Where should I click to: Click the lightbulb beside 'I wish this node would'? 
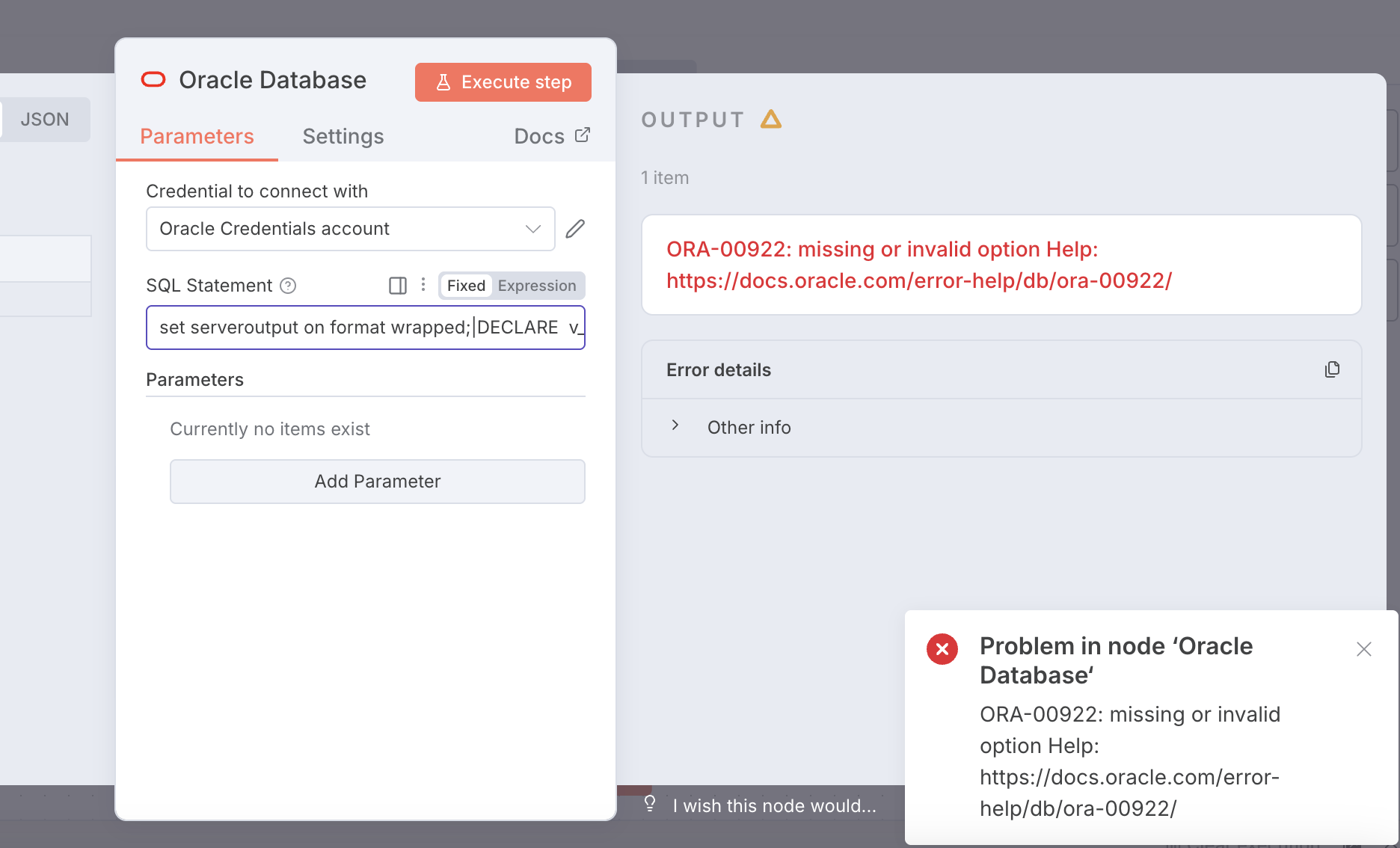pyautogui.click(x=649, y=803)
